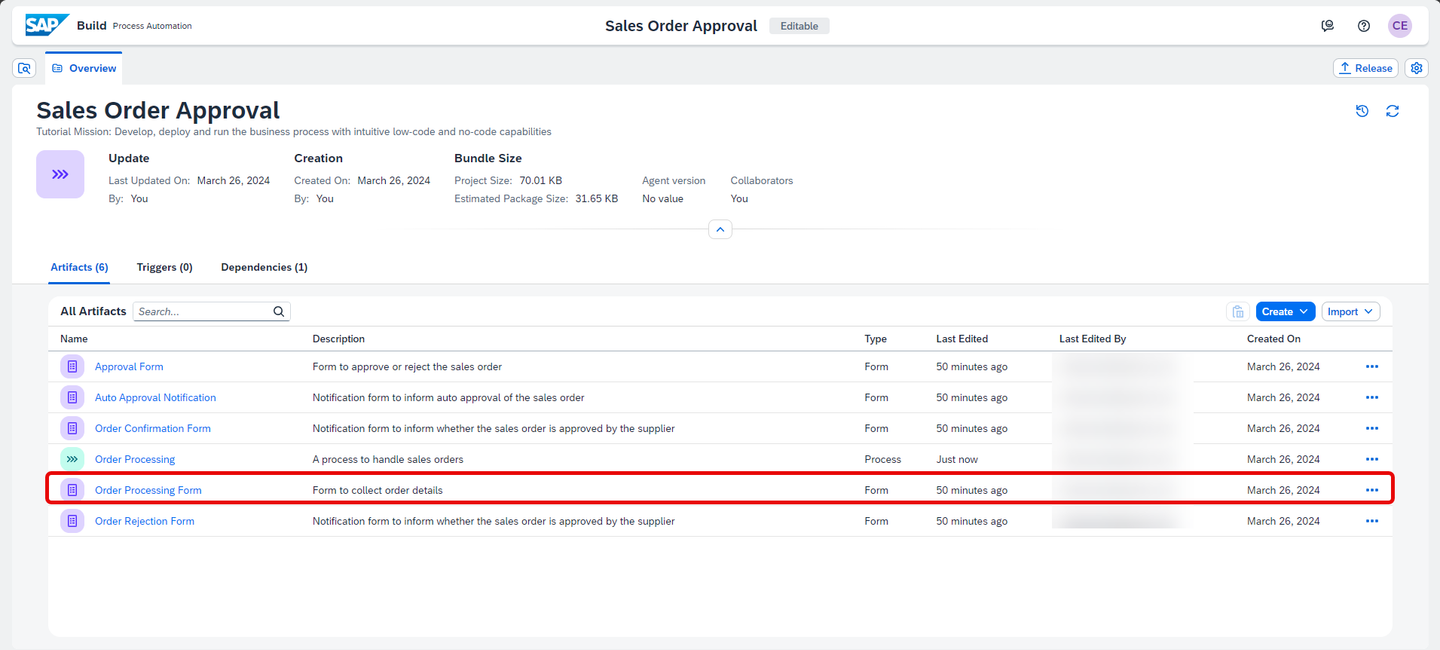
Task: Open the CE user avatar menu
Action: point(1400,26)
